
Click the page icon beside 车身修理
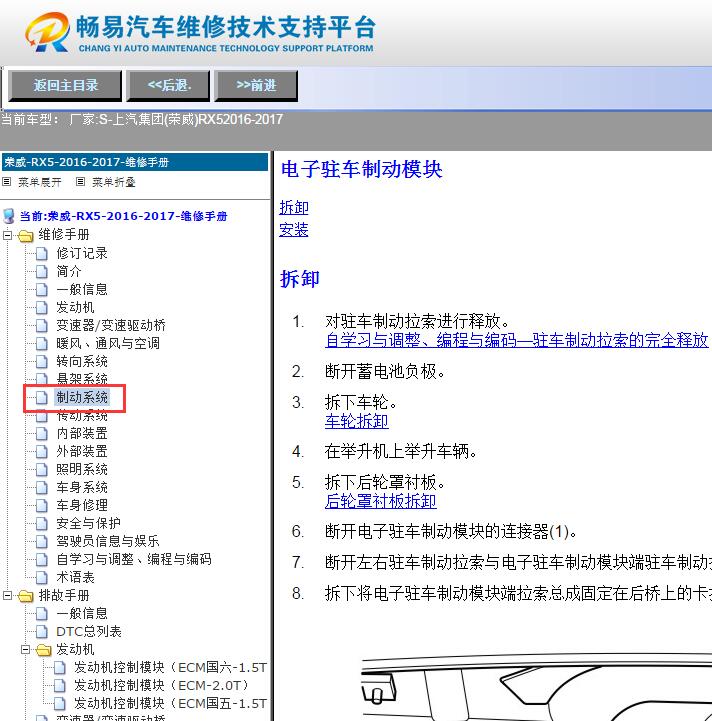point(42,505)
